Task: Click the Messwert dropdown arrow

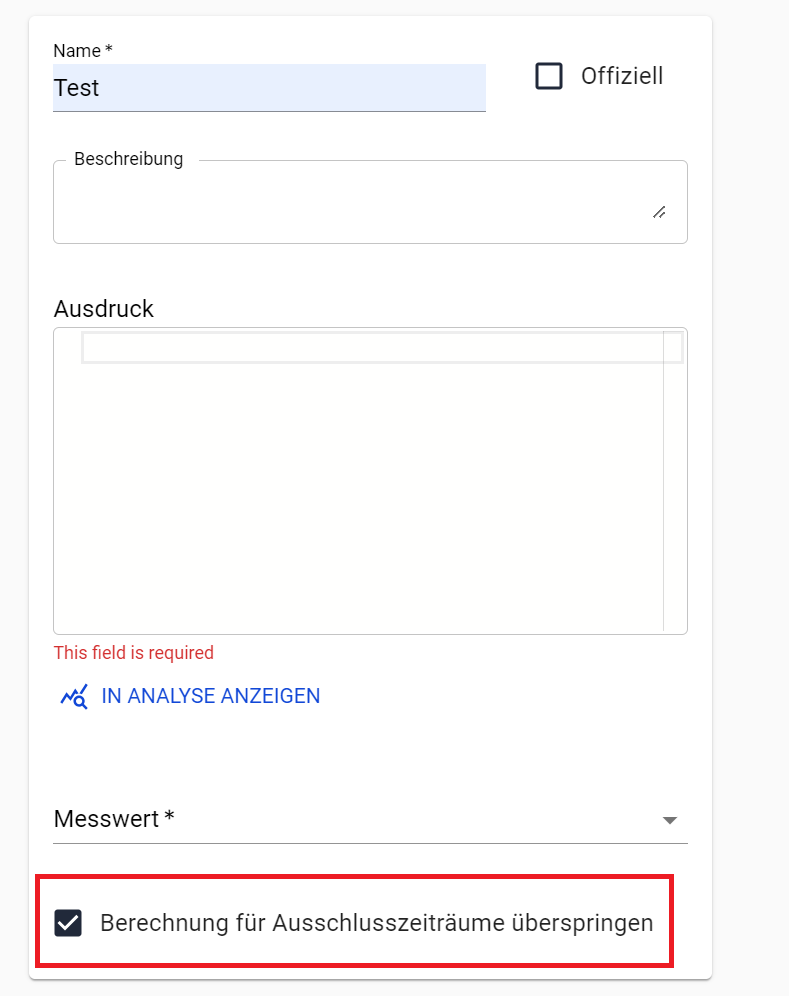Action: tap(669, 820)
